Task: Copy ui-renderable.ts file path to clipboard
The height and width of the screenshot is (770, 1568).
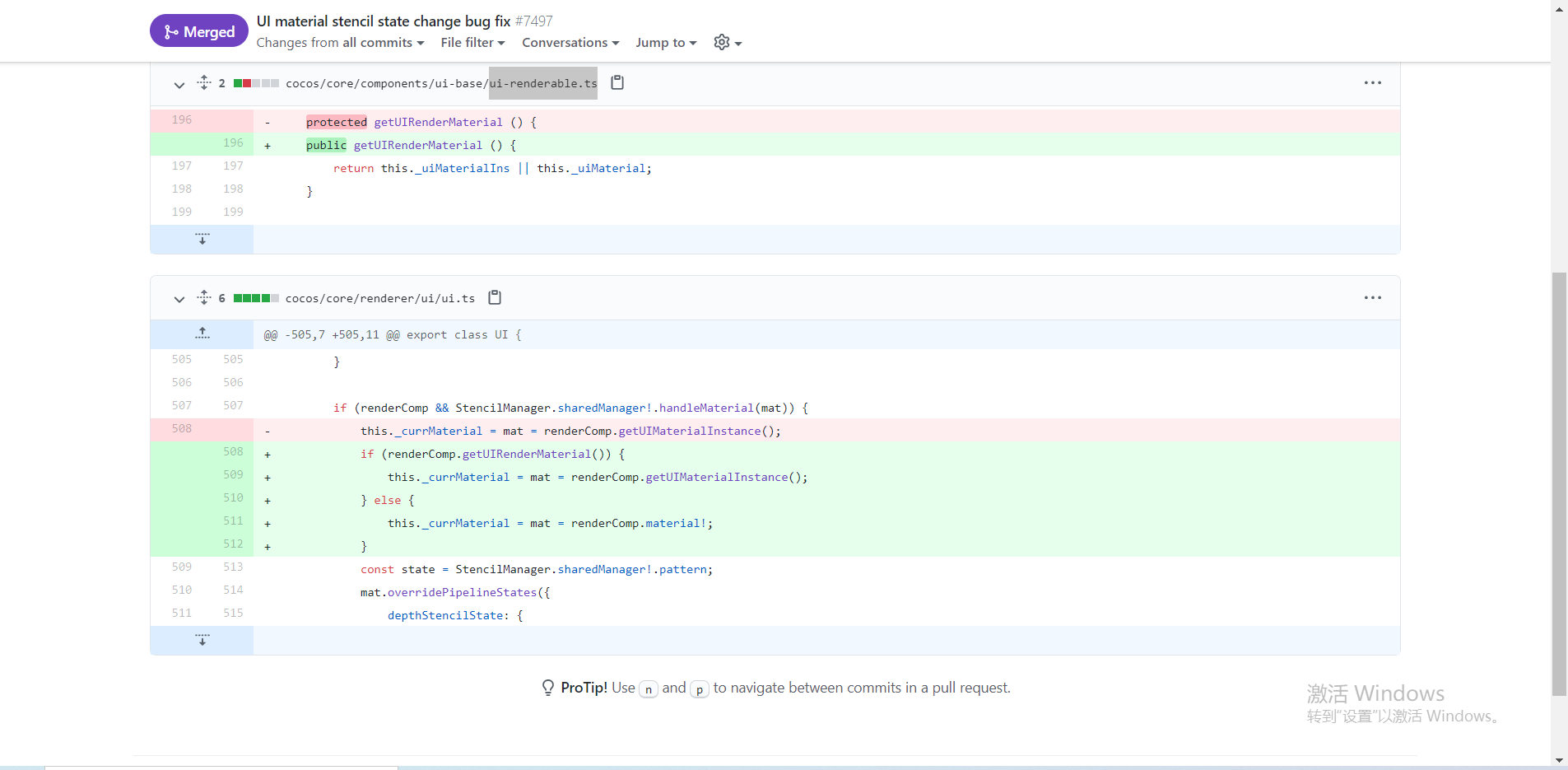Action: 617,82
